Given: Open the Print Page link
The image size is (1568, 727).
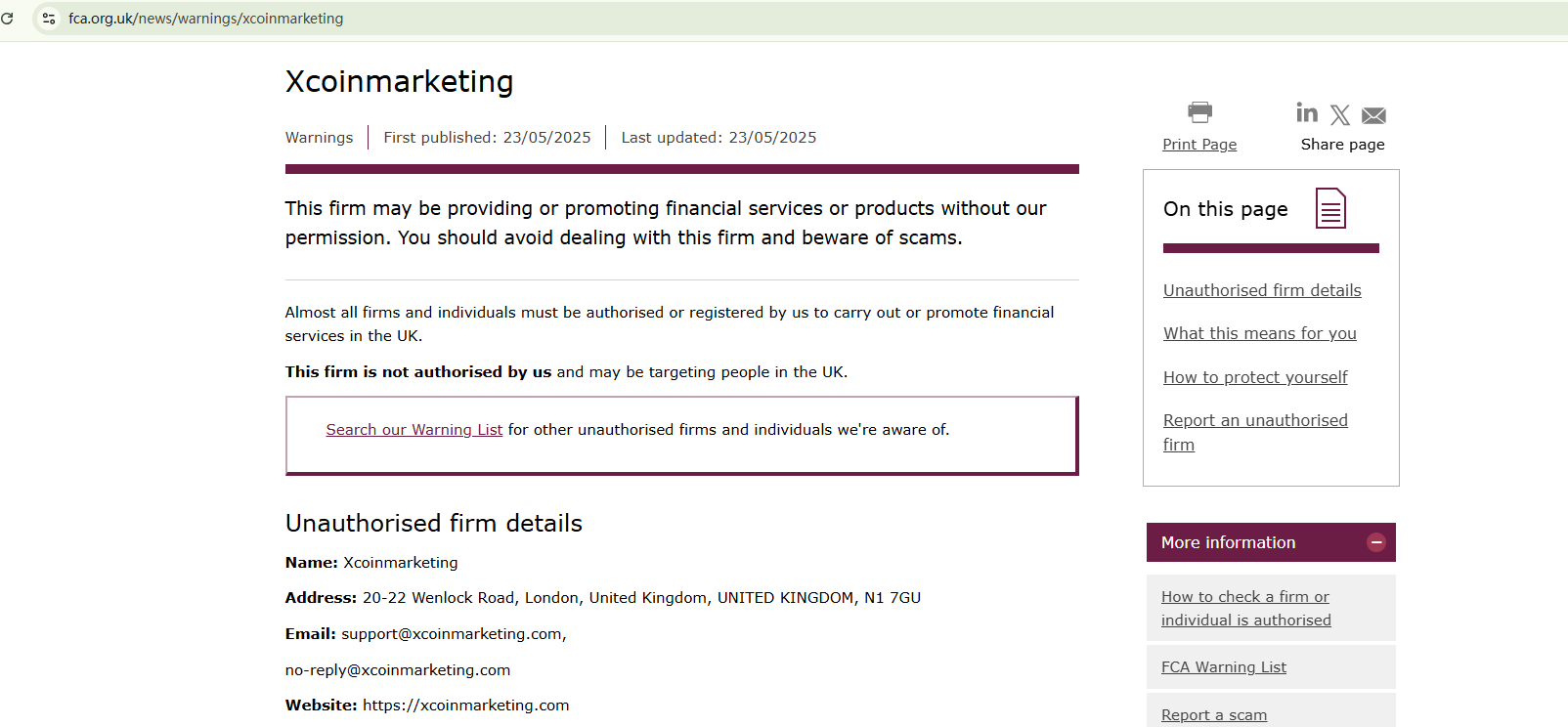Looking at the screenshot, I should coord(1199,145).
